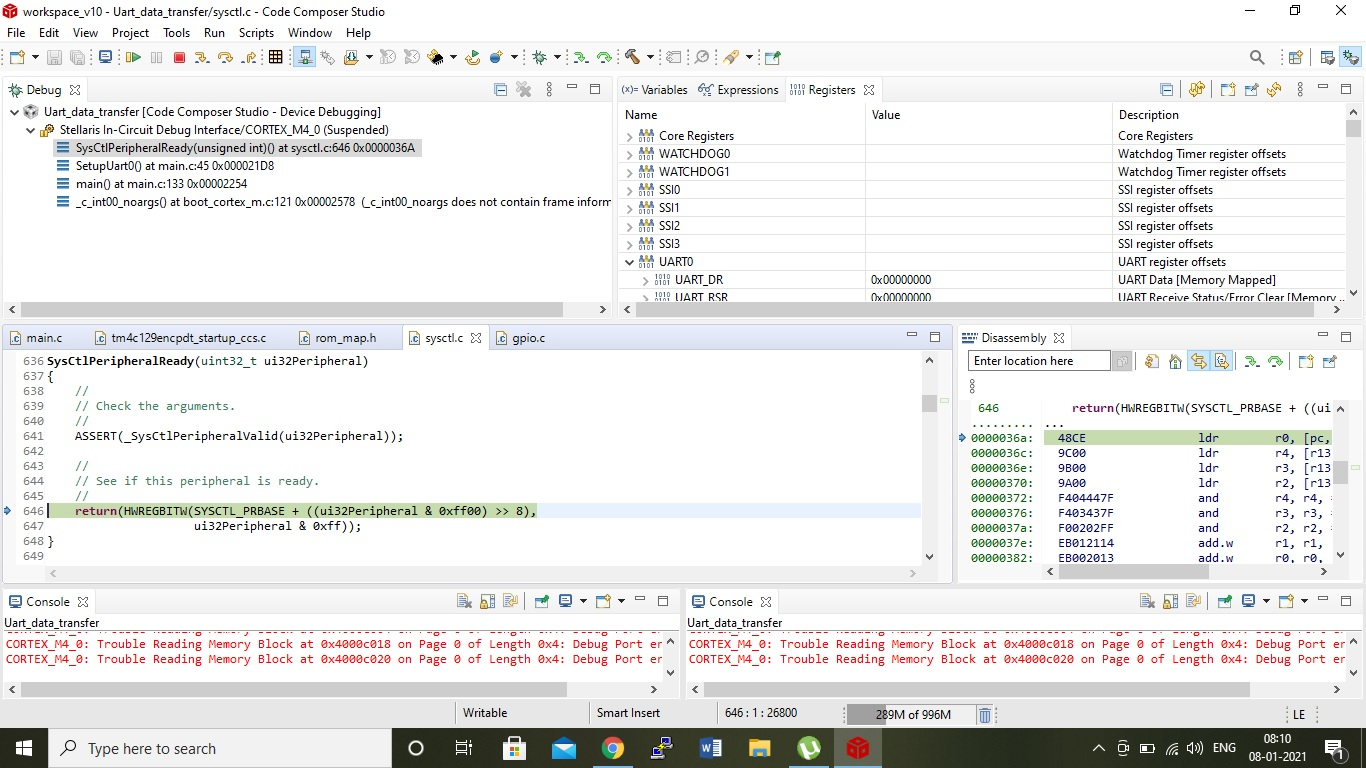
Task: Collapse the Uart_data_transfer debug tree node
Action: pyautogui.click(x=14, y=112)
